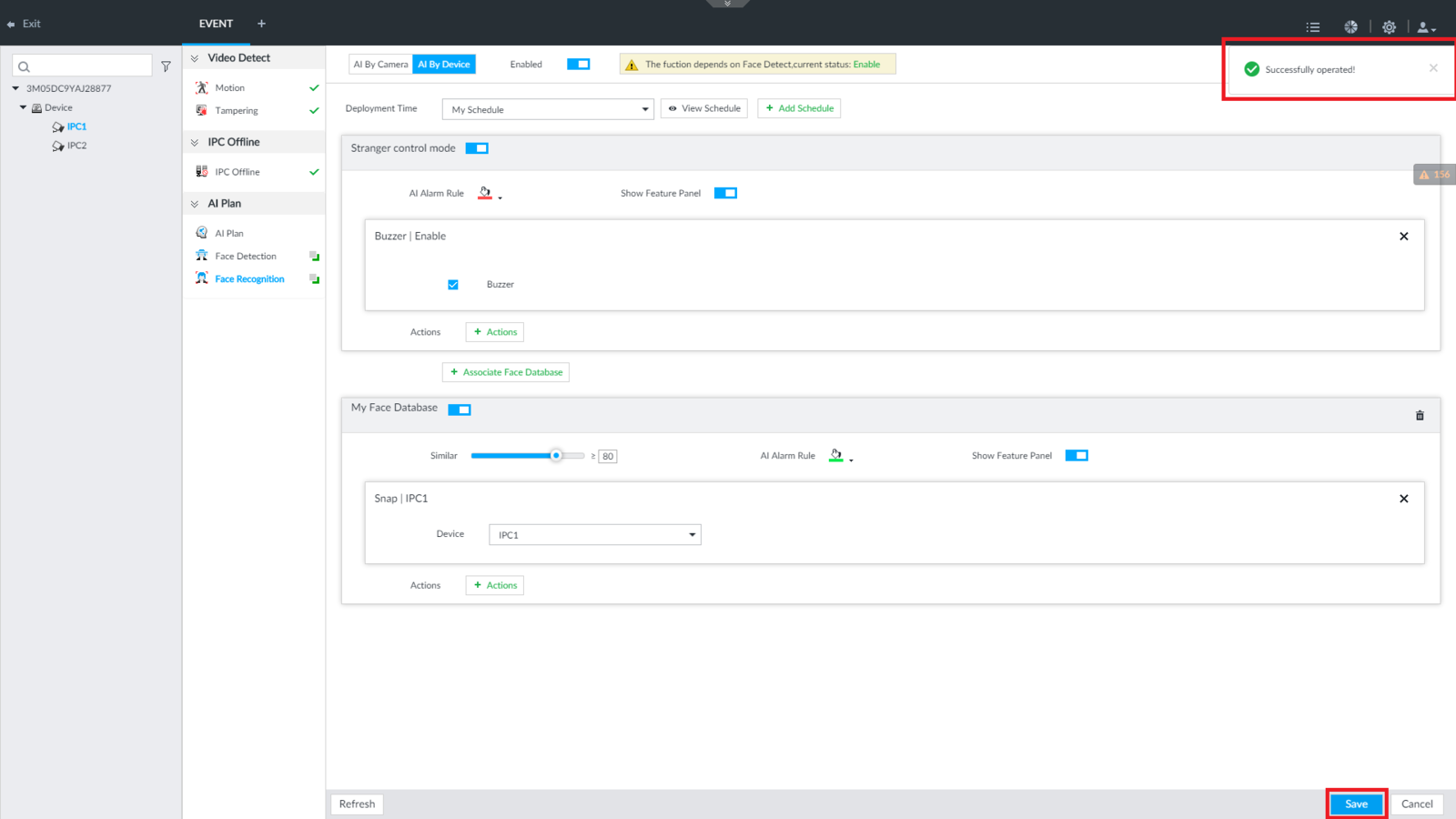Click the filter icon beside search box
Image resolution: width=1456 pixels, height=819 pixels.
pyautogui.click(x=166, y=66)
